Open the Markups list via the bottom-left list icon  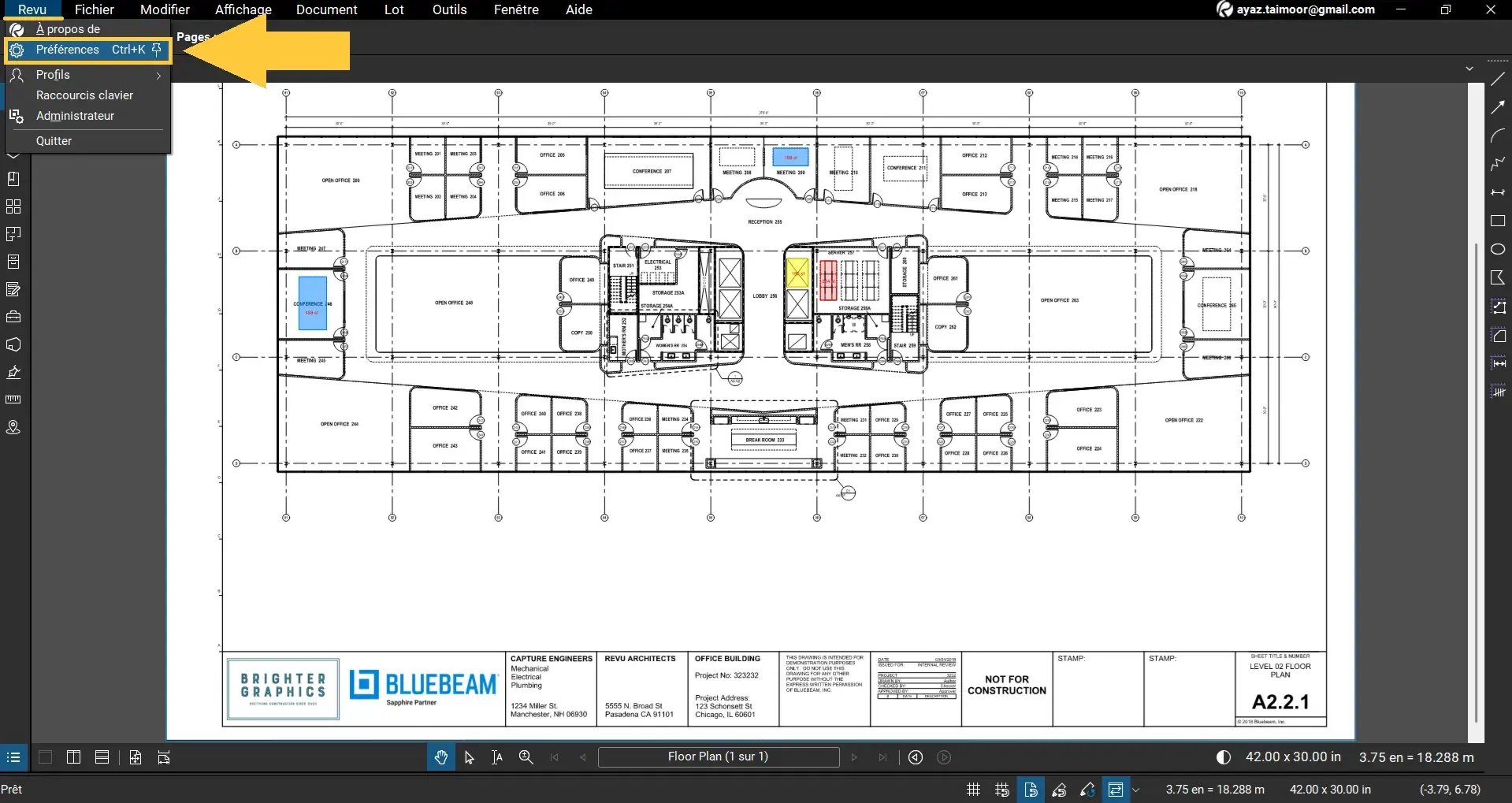point(13,757)
